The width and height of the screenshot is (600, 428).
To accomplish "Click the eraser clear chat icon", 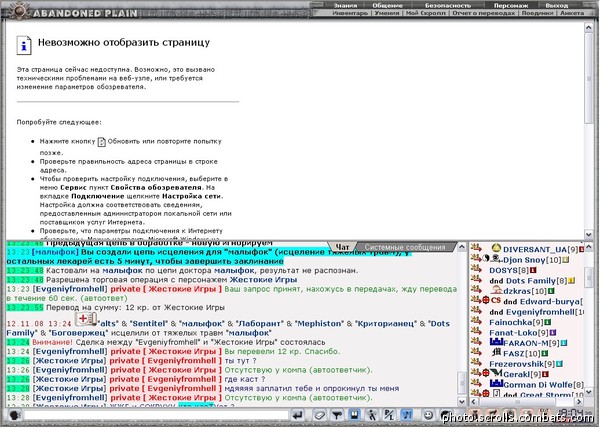I will [320, 415].
